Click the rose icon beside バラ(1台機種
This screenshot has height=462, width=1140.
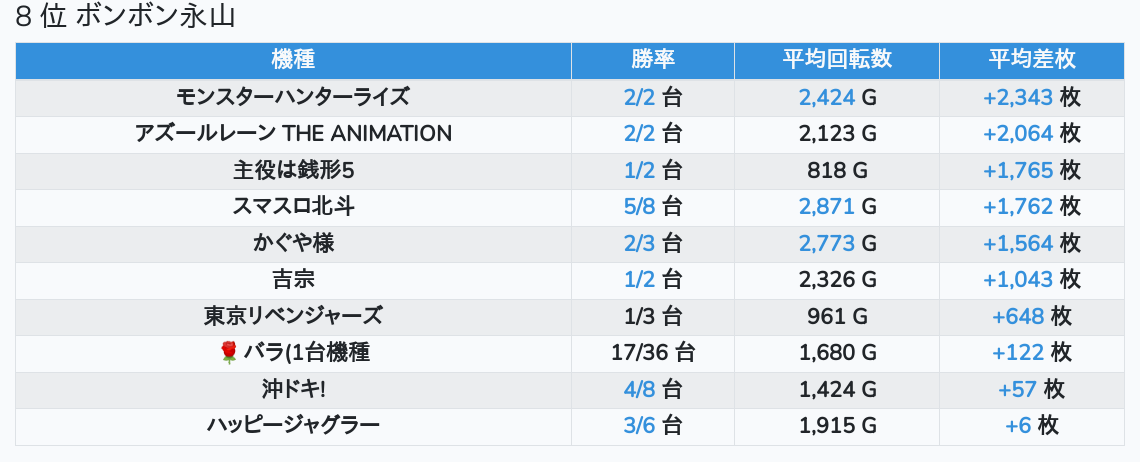coord(228,352)
